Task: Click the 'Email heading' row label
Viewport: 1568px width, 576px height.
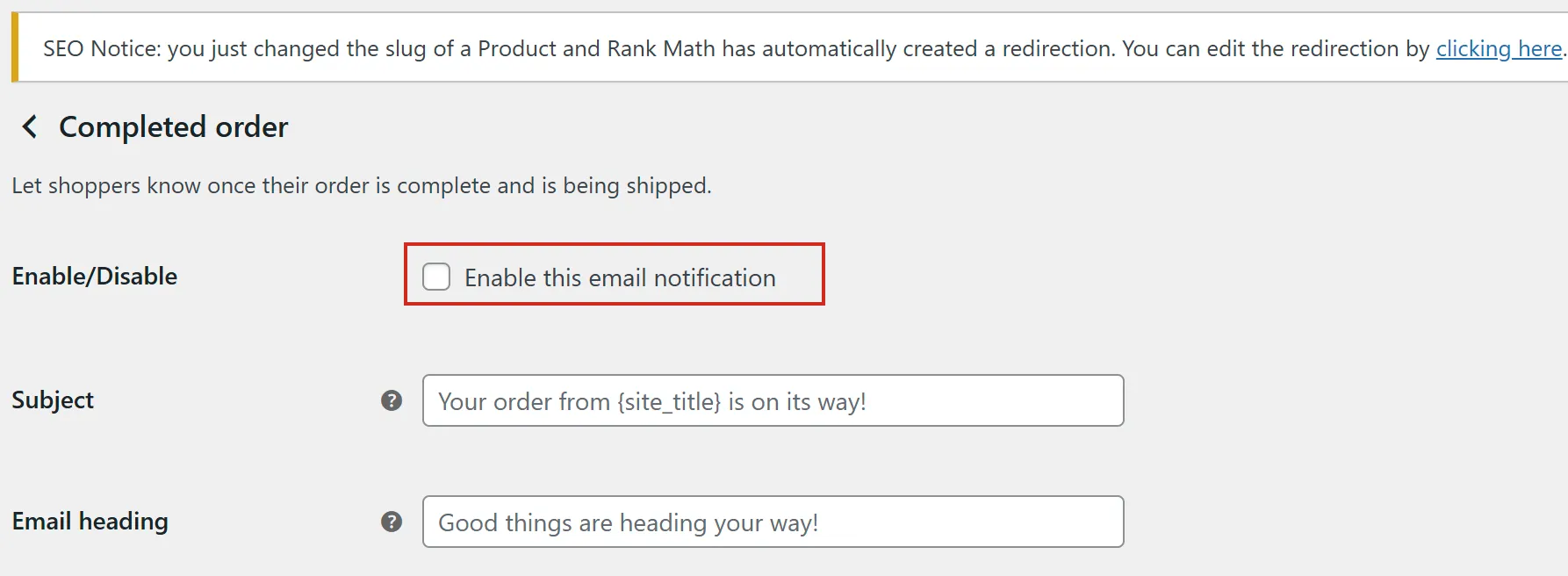Action: [x=90, y=522]
